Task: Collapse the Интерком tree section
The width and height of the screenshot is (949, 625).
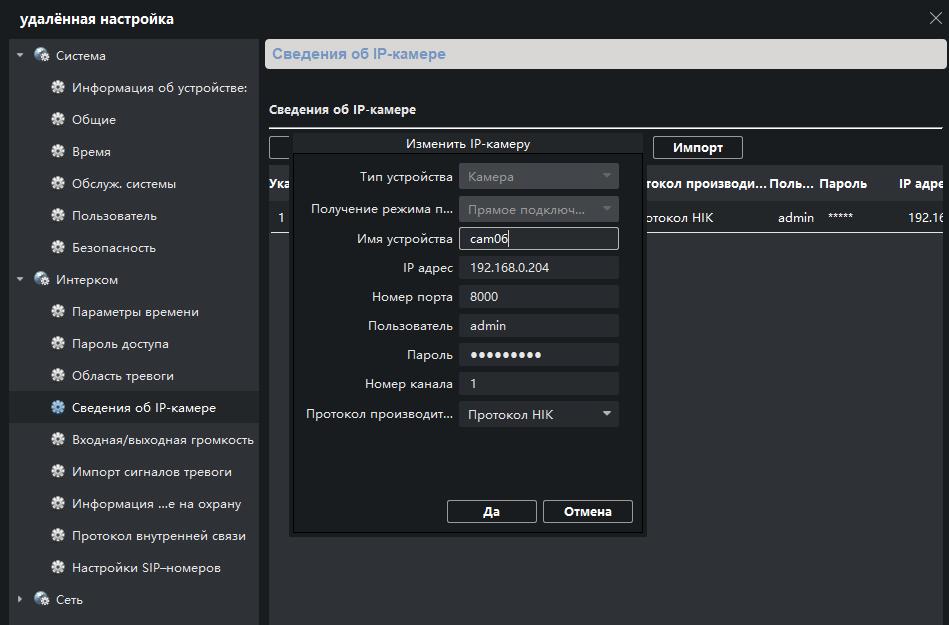Action: (20, 280)
